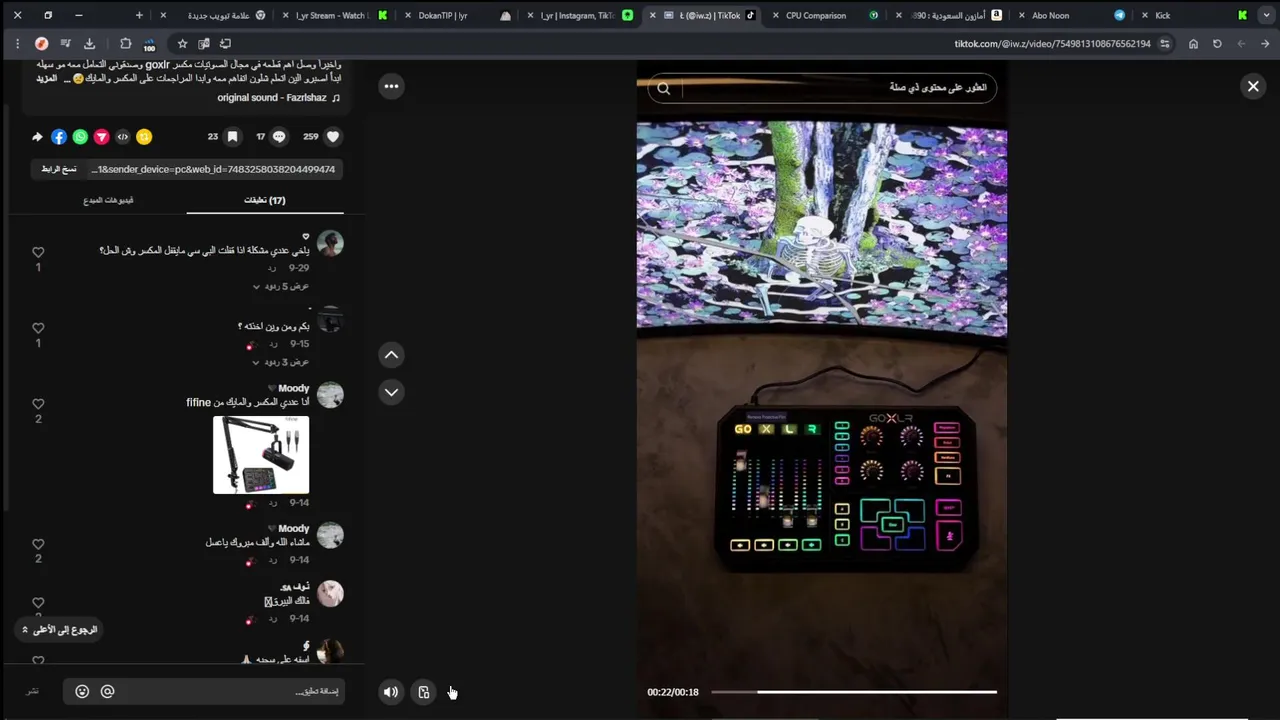Screen dimensions: 1280x720
Task: Open the browser downloads icon
Action: pos(89,44)
